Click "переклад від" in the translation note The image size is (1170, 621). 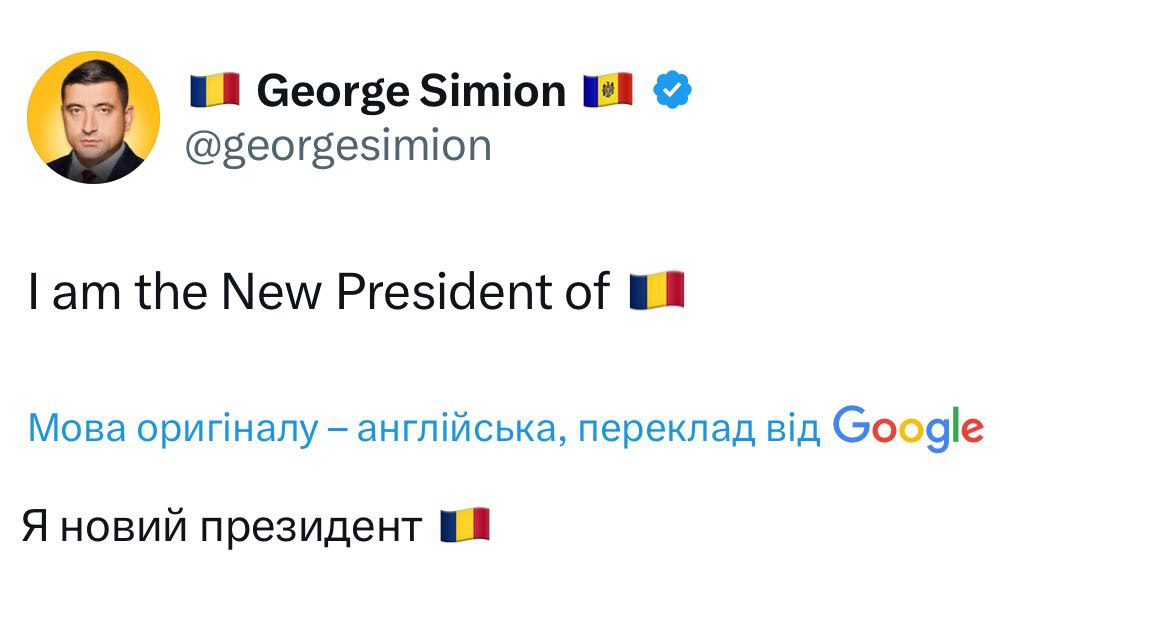(700, 429)
